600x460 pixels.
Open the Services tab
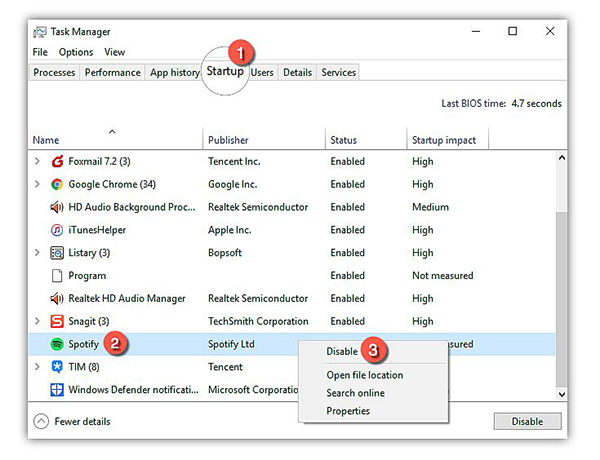(338, 72)
